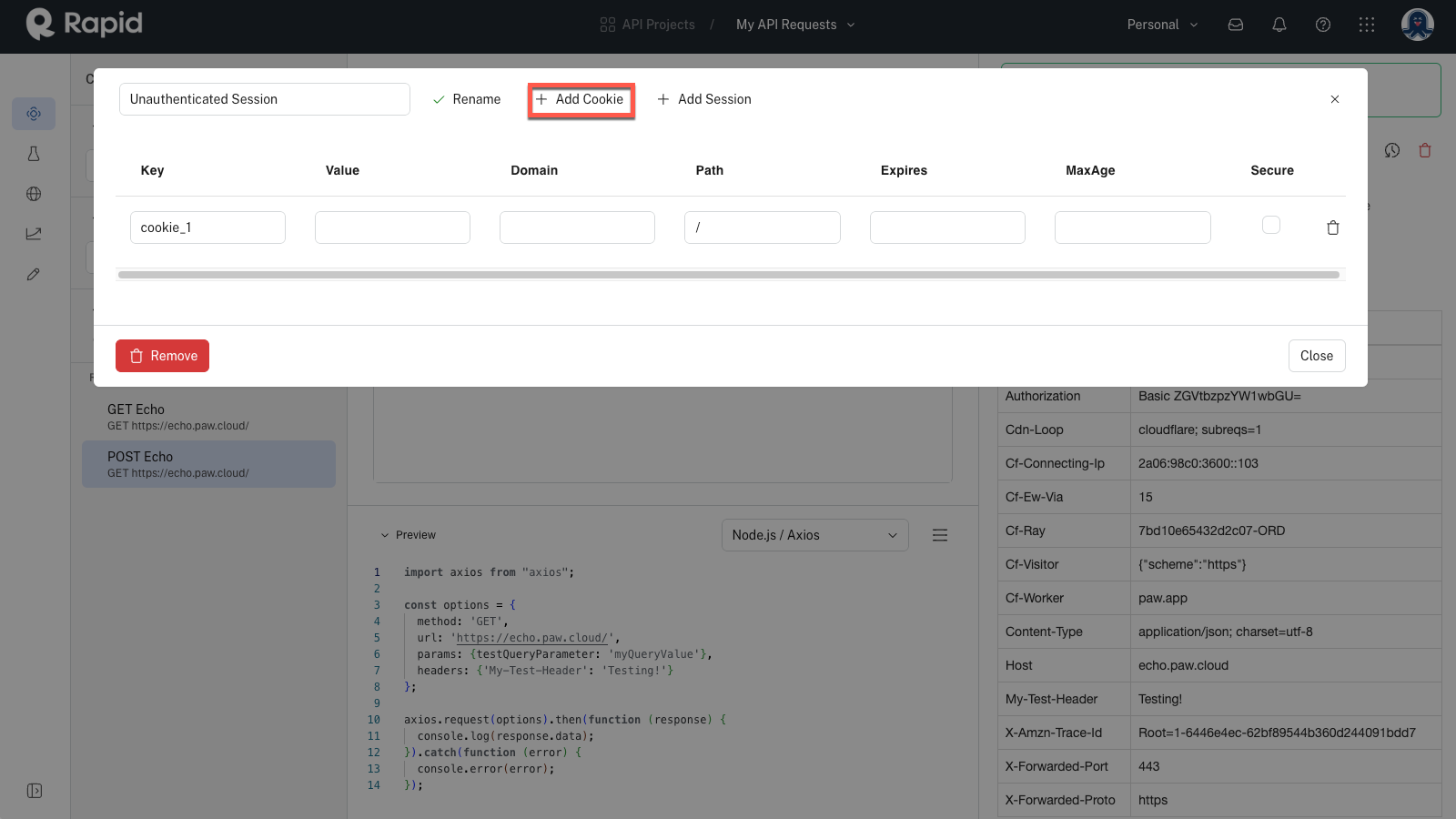Click the Add Session button
Screen dimensions: 1456x819
704,99
